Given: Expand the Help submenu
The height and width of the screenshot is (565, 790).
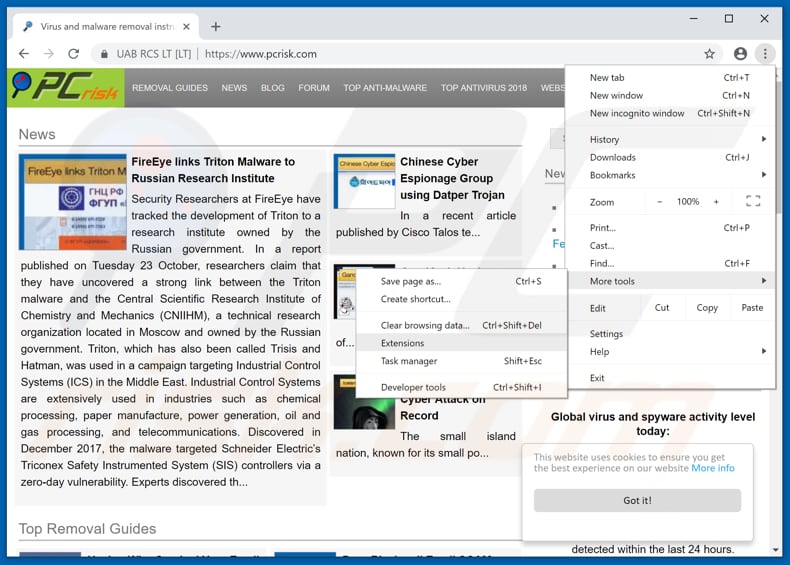Looking at the screenshot, I should pos(671,351).
